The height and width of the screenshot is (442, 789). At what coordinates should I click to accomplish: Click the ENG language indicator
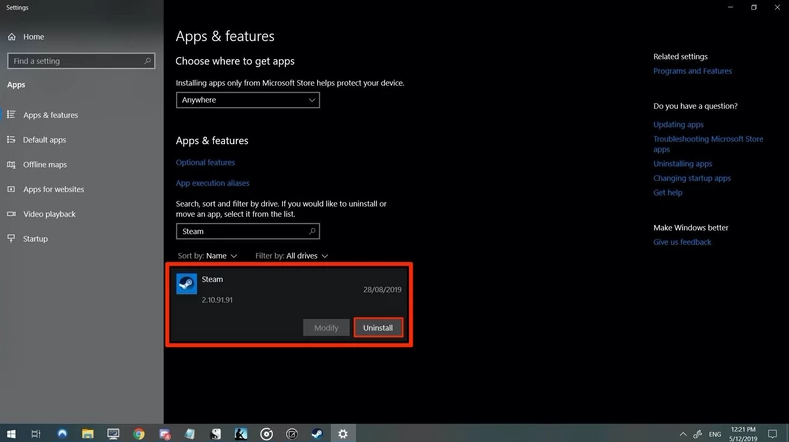pyautogui.click(x=715, y=434)
